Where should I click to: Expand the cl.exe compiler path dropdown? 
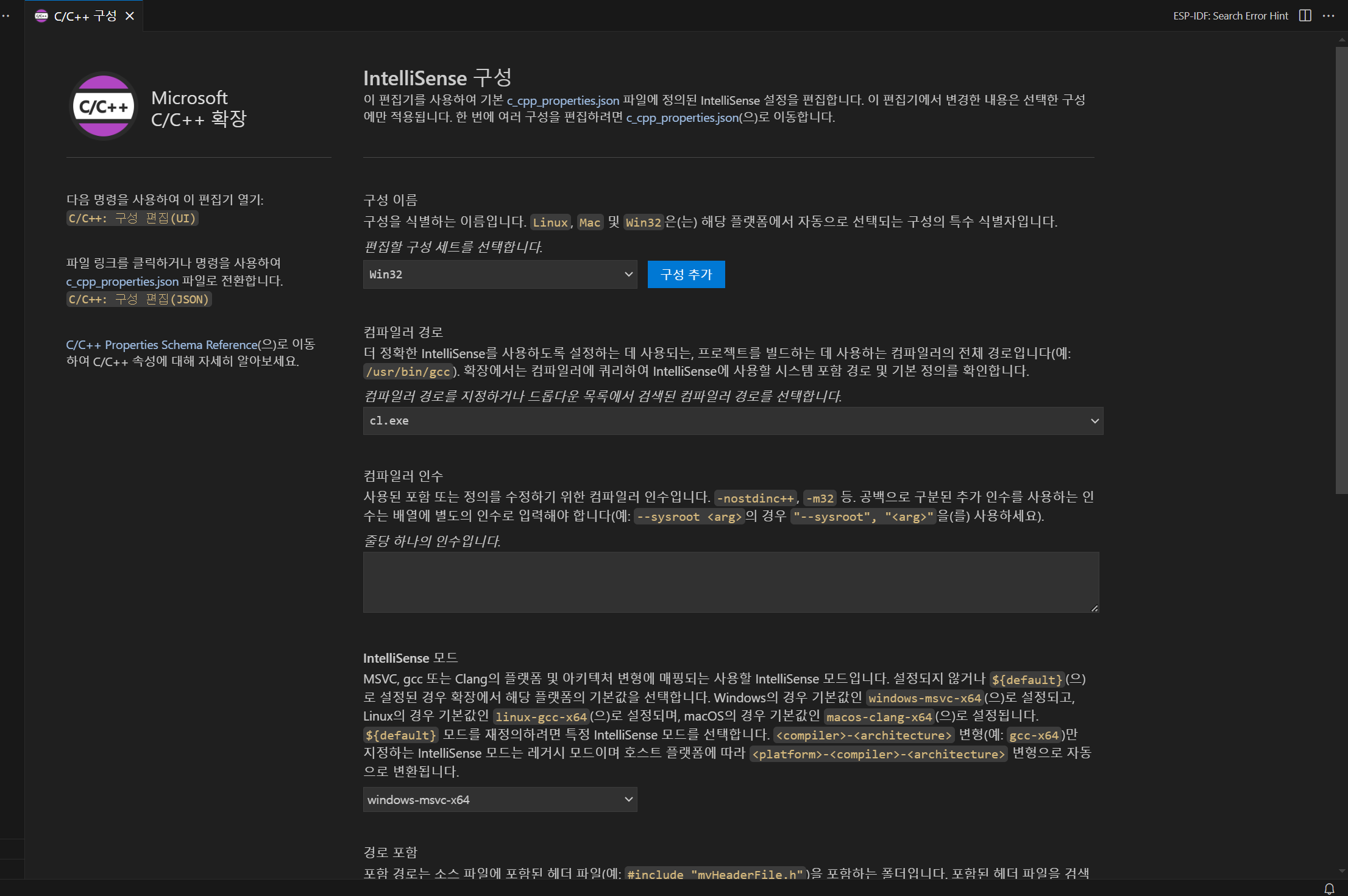coord(733,421)
